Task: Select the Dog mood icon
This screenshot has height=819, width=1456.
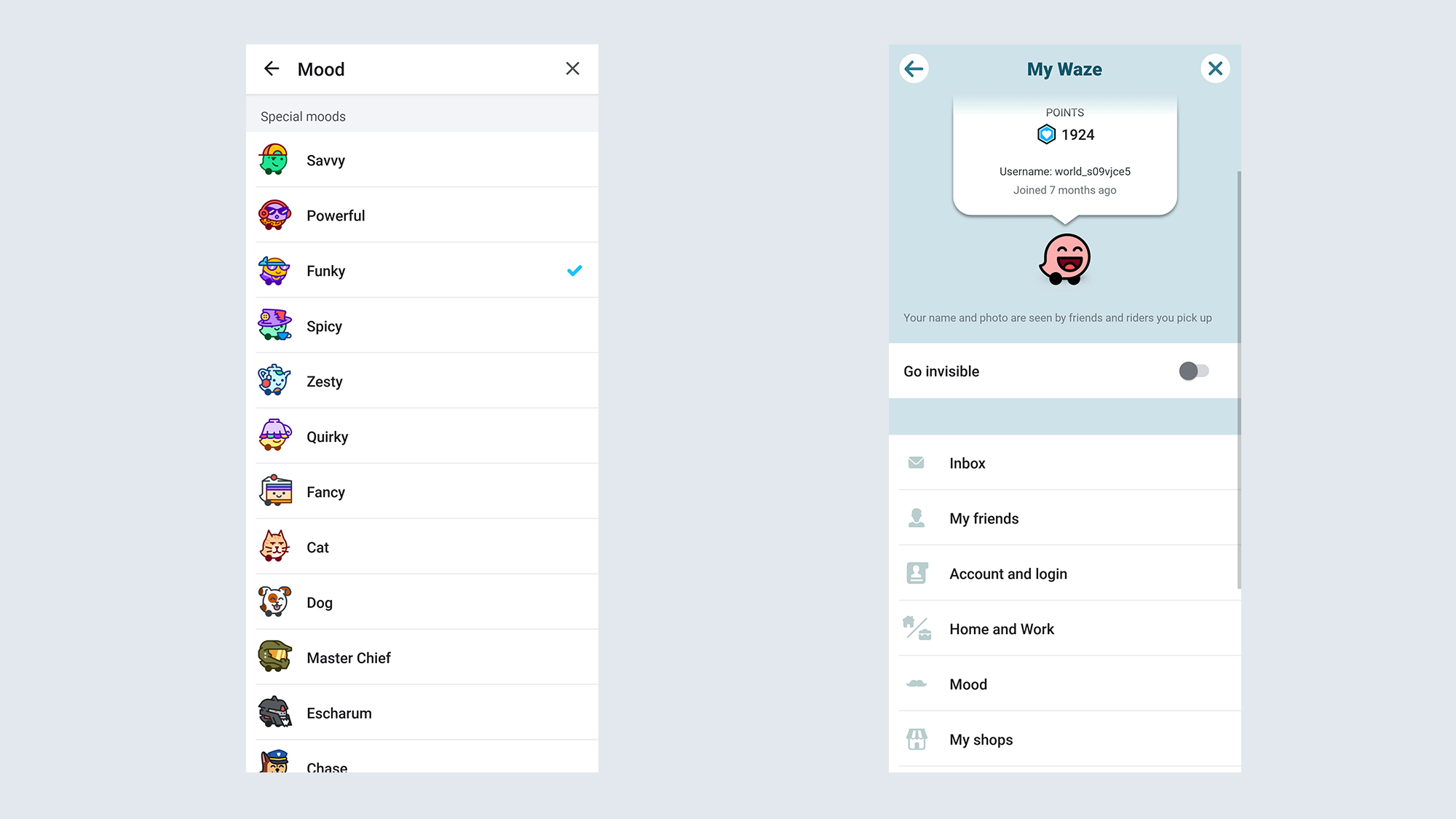Action: pos(275,602)
